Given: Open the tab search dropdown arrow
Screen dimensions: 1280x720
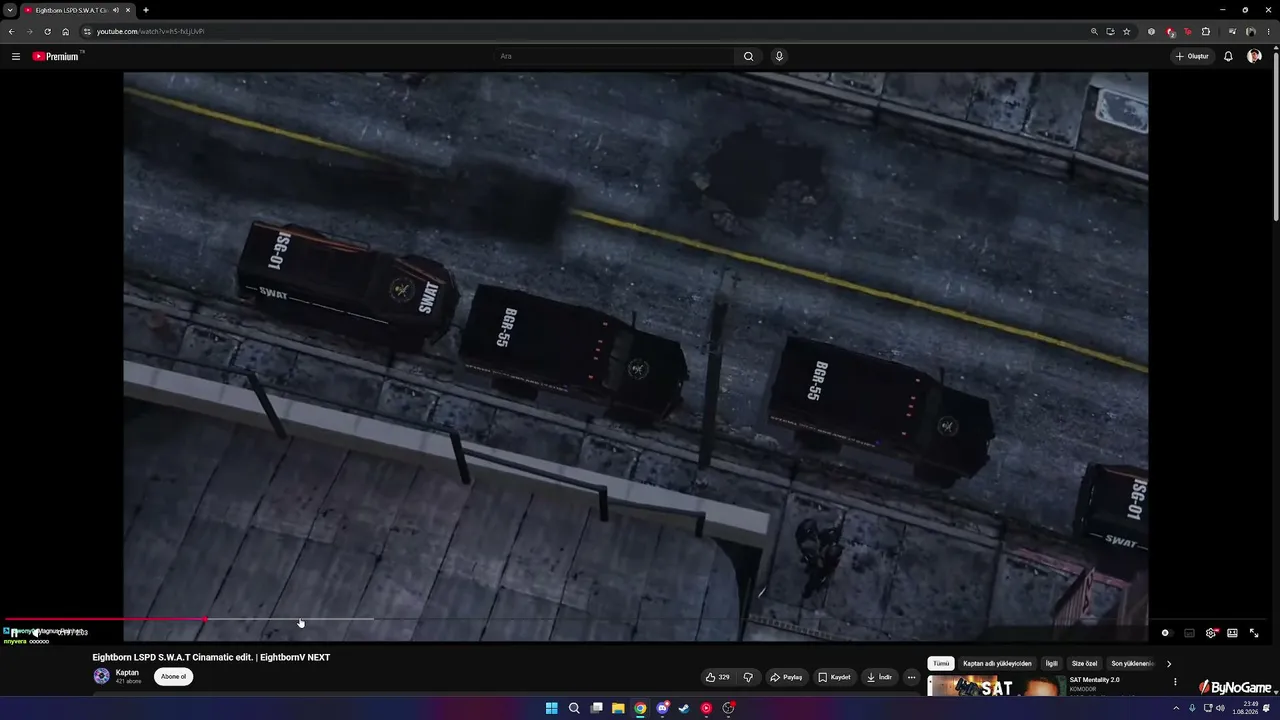Looking at the screenshot, I should tap(10, 10).
